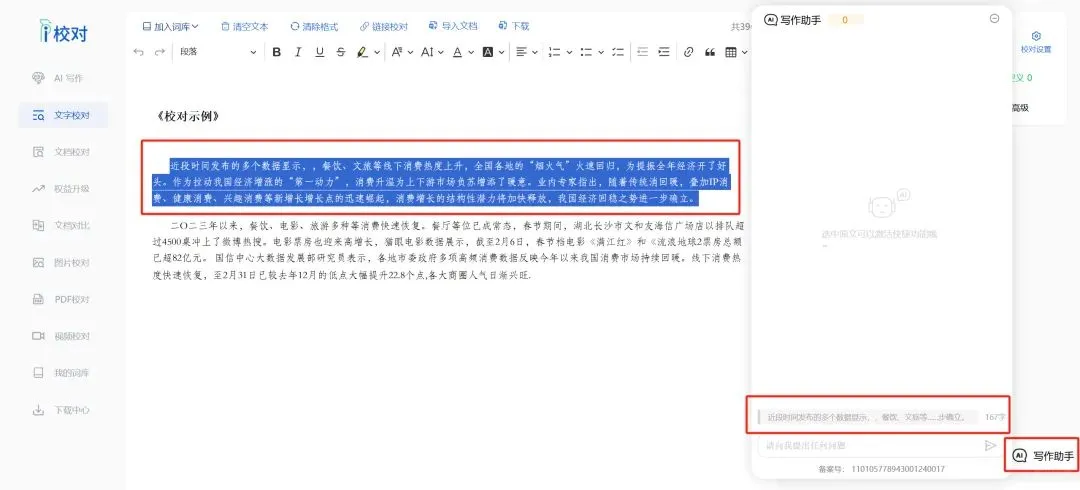Insert a hyperlink from toolbar
The image size is (1080, 490).
(x=688, y=52)
